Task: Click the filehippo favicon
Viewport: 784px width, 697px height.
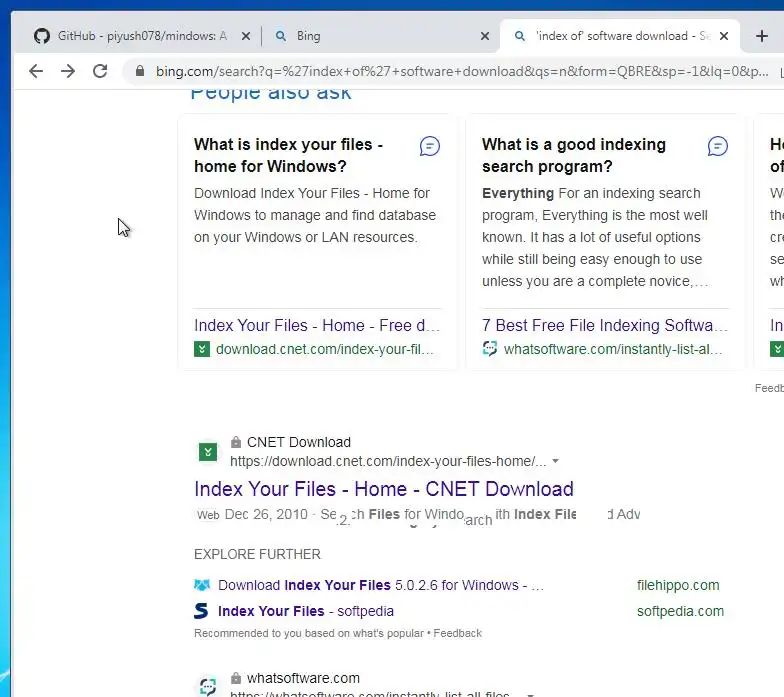Action: [x=202, y=584]
